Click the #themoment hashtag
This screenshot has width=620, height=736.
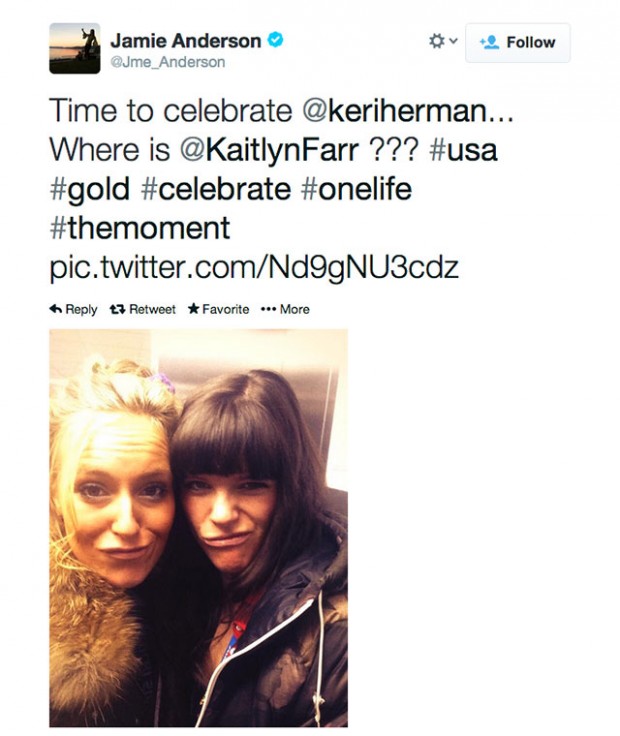click(139, 228)
